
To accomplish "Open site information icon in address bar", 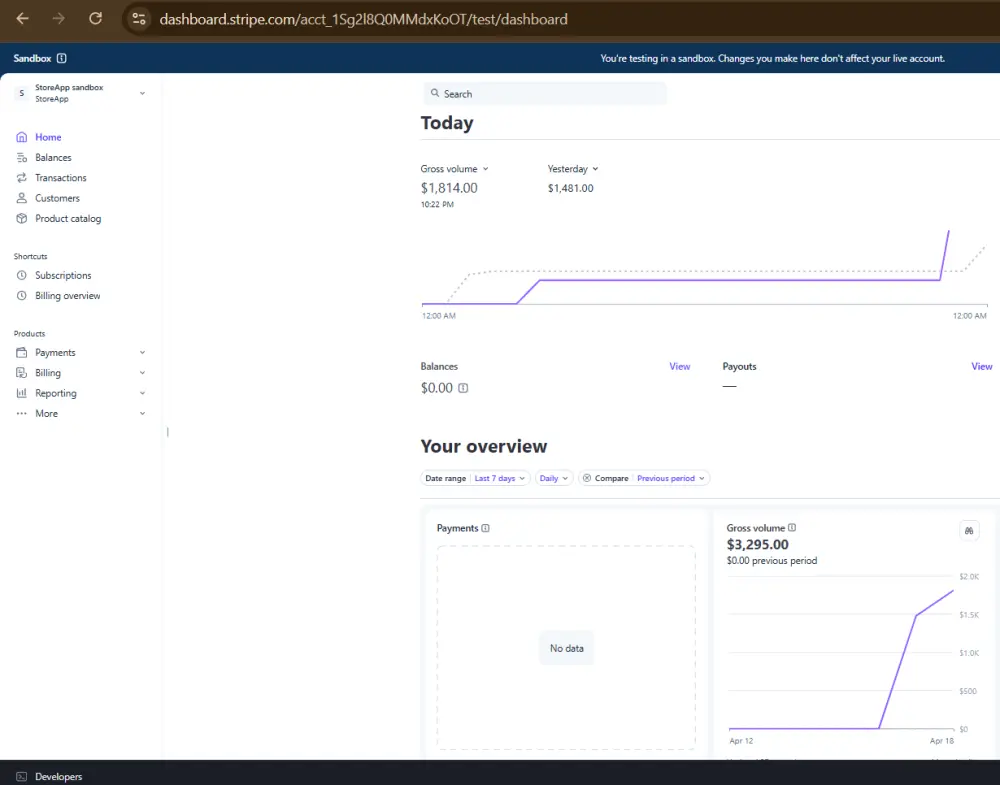I will pyautogui.click(x=139, y=19).
